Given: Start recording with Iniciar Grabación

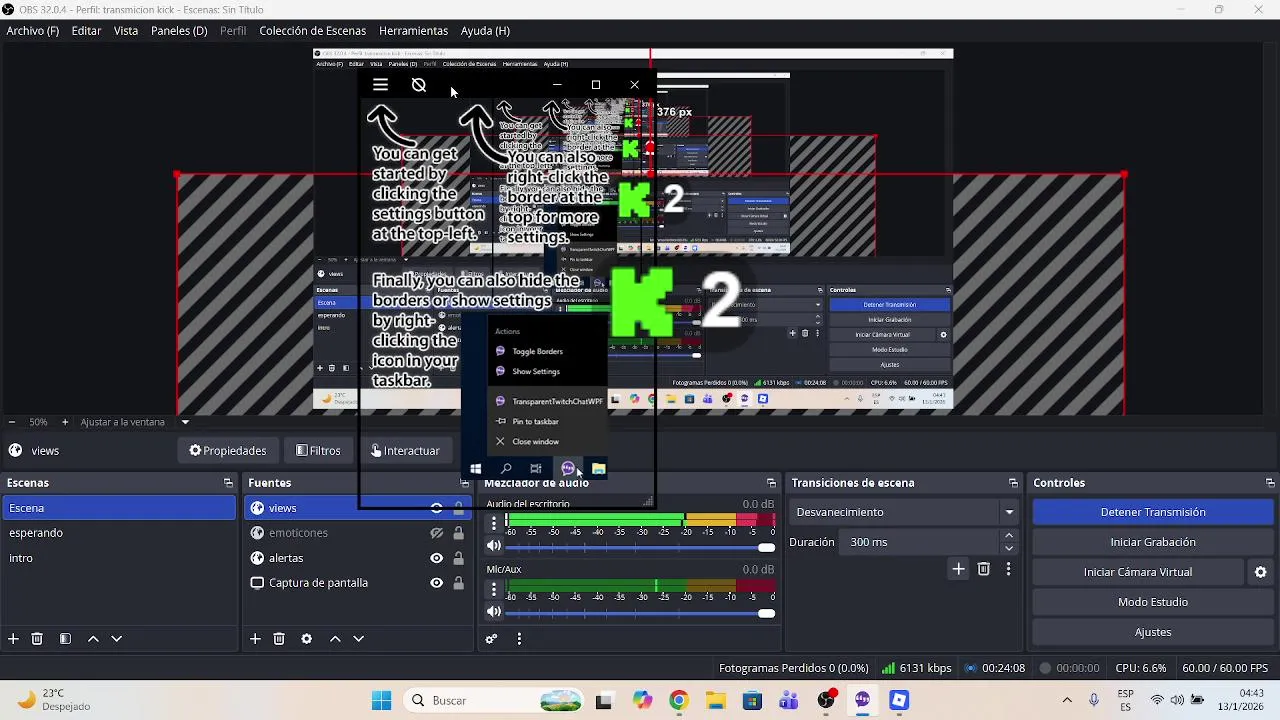Looking at the screenshot, I should tap(1153, 542).
